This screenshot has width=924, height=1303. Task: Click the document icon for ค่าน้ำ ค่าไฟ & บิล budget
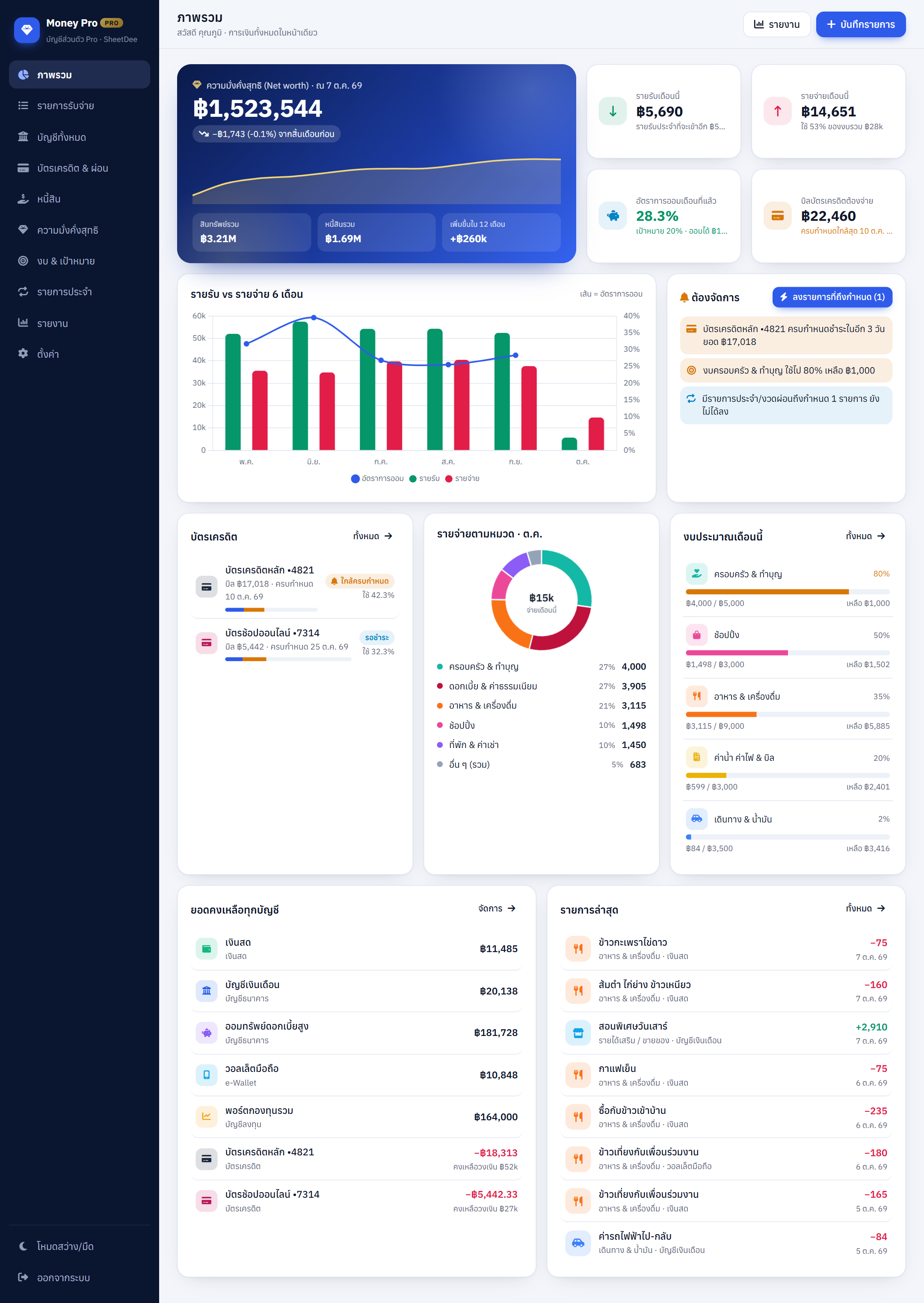coord(696,757)
